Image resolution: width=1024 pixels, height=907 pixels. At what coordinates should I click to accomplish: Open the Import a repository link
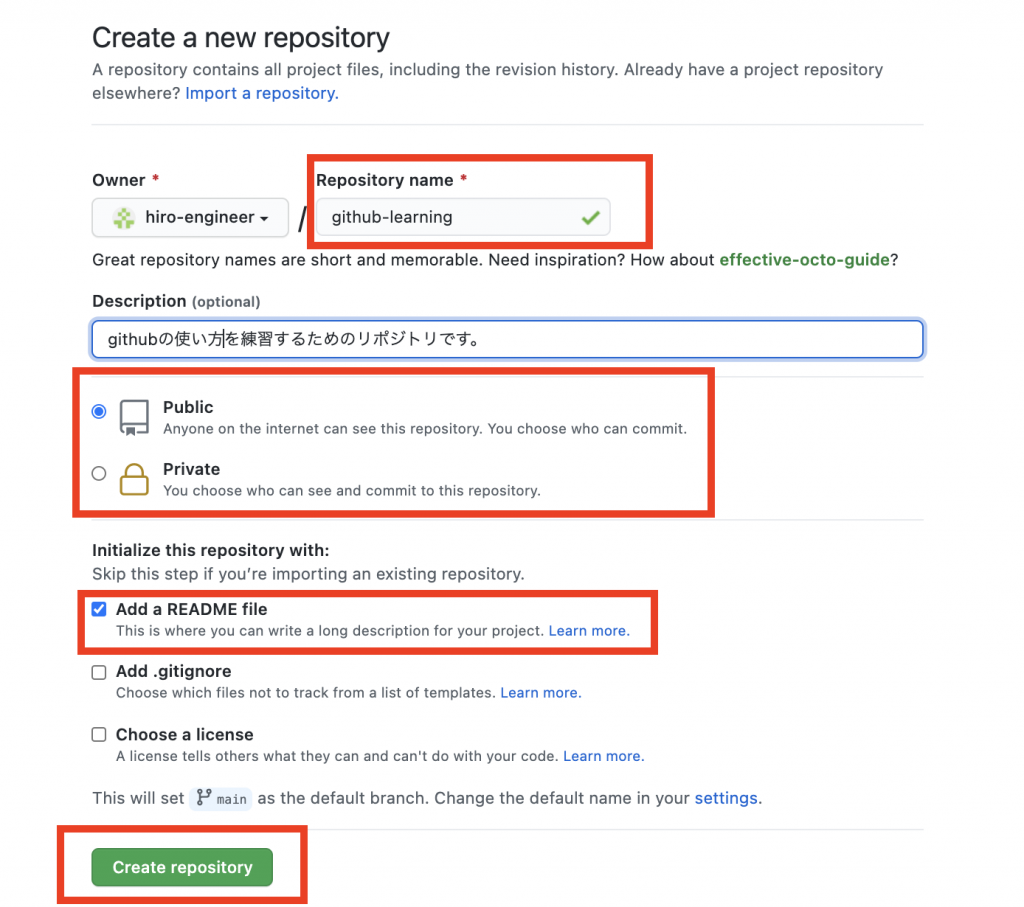click(262, 93)
